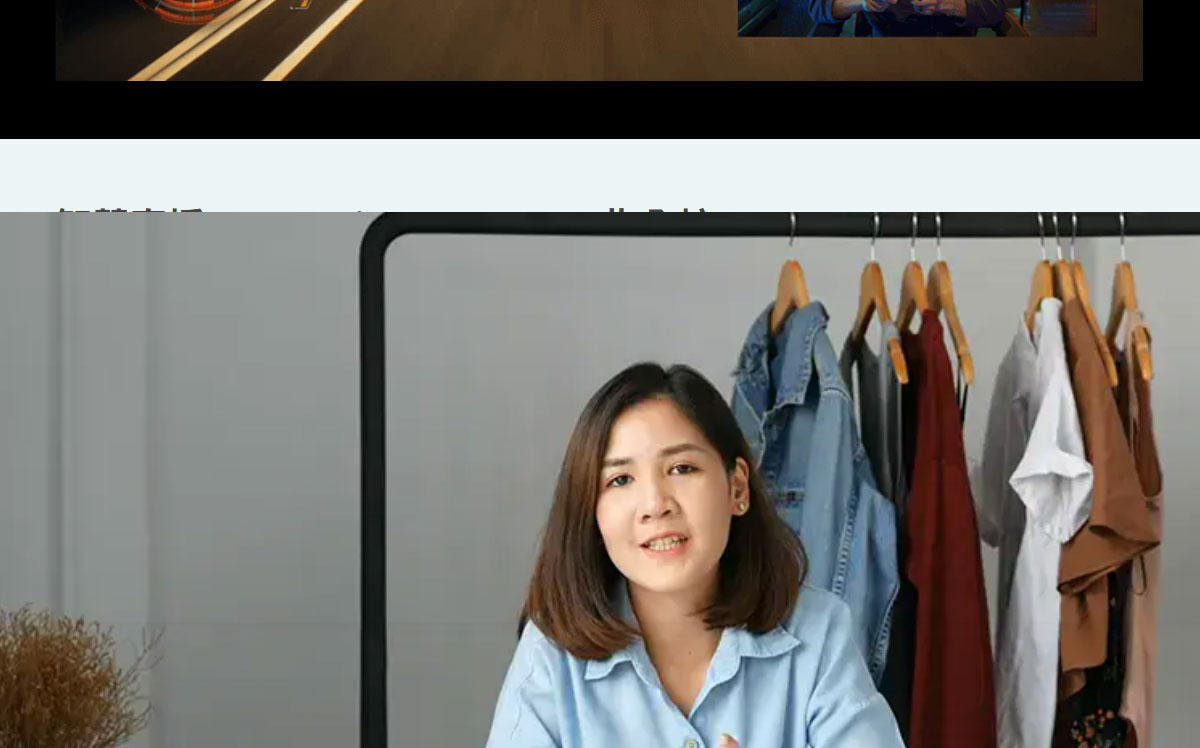Click the orange glowing wheel in banner
Image resolution: width=1200 pixels, height=748 pixels.
(x=190, y=8)
